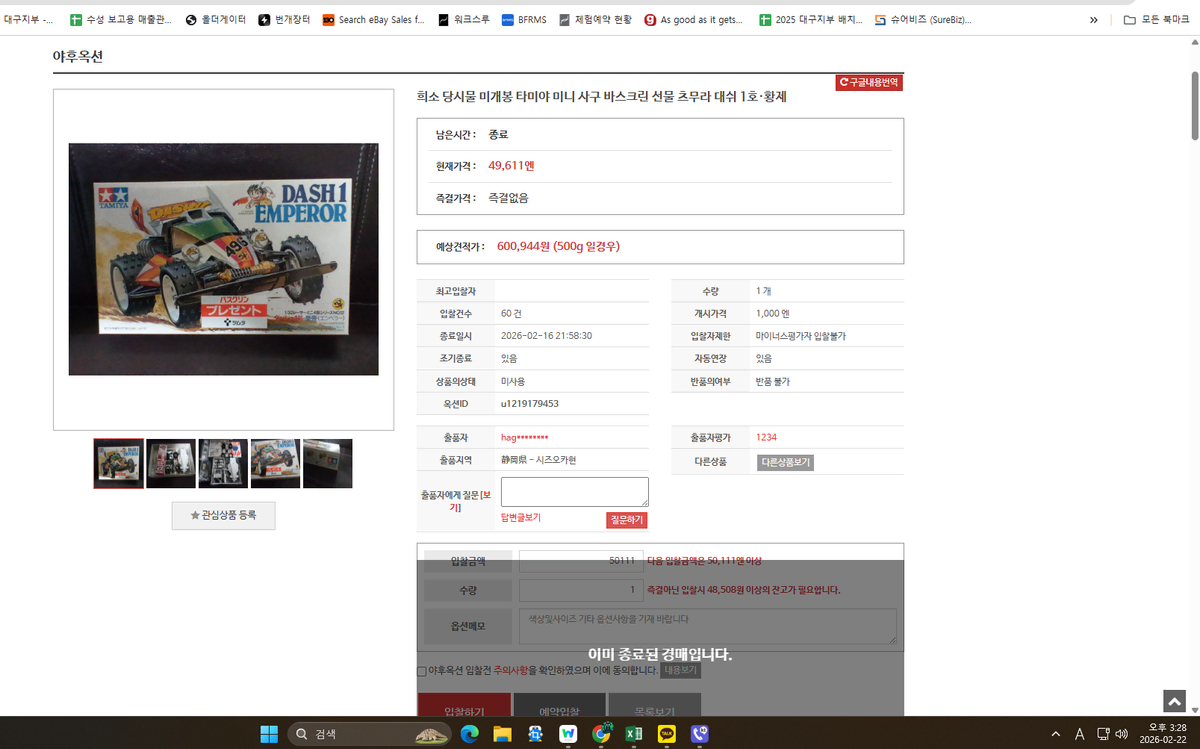Open the 번개장터 bookmark
Viewport: 1200px width, 749px height.
point(285,19)
